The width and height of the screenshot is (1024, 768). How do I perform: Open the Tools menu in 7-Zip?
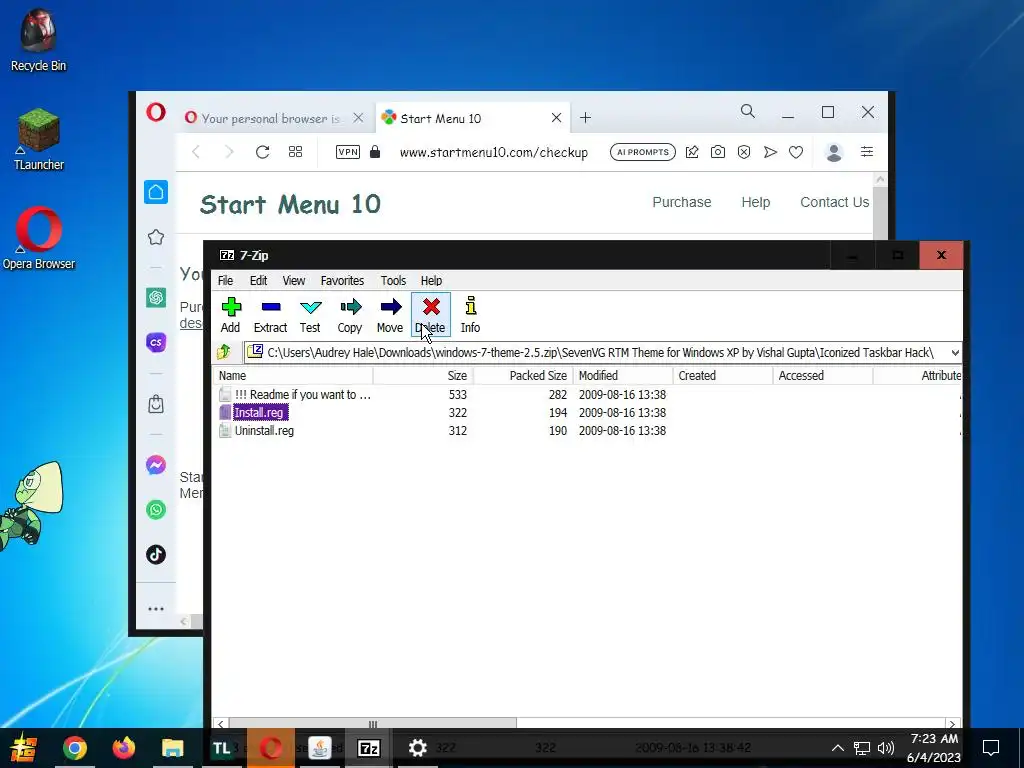click(x=393, y=281)
